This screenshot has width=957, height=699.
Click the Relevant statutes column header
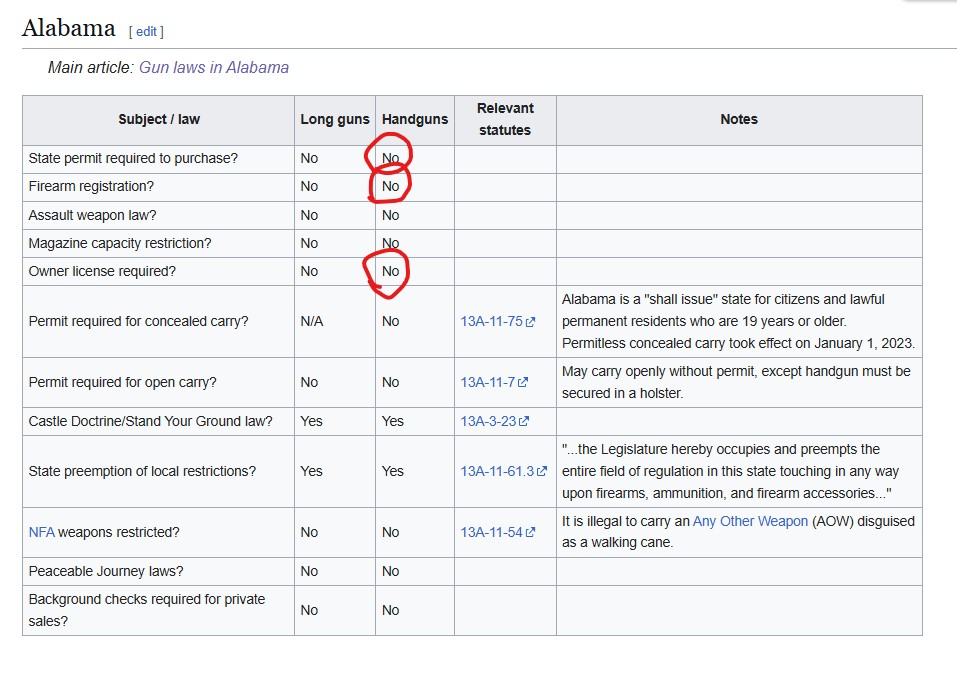coord(505,119)
